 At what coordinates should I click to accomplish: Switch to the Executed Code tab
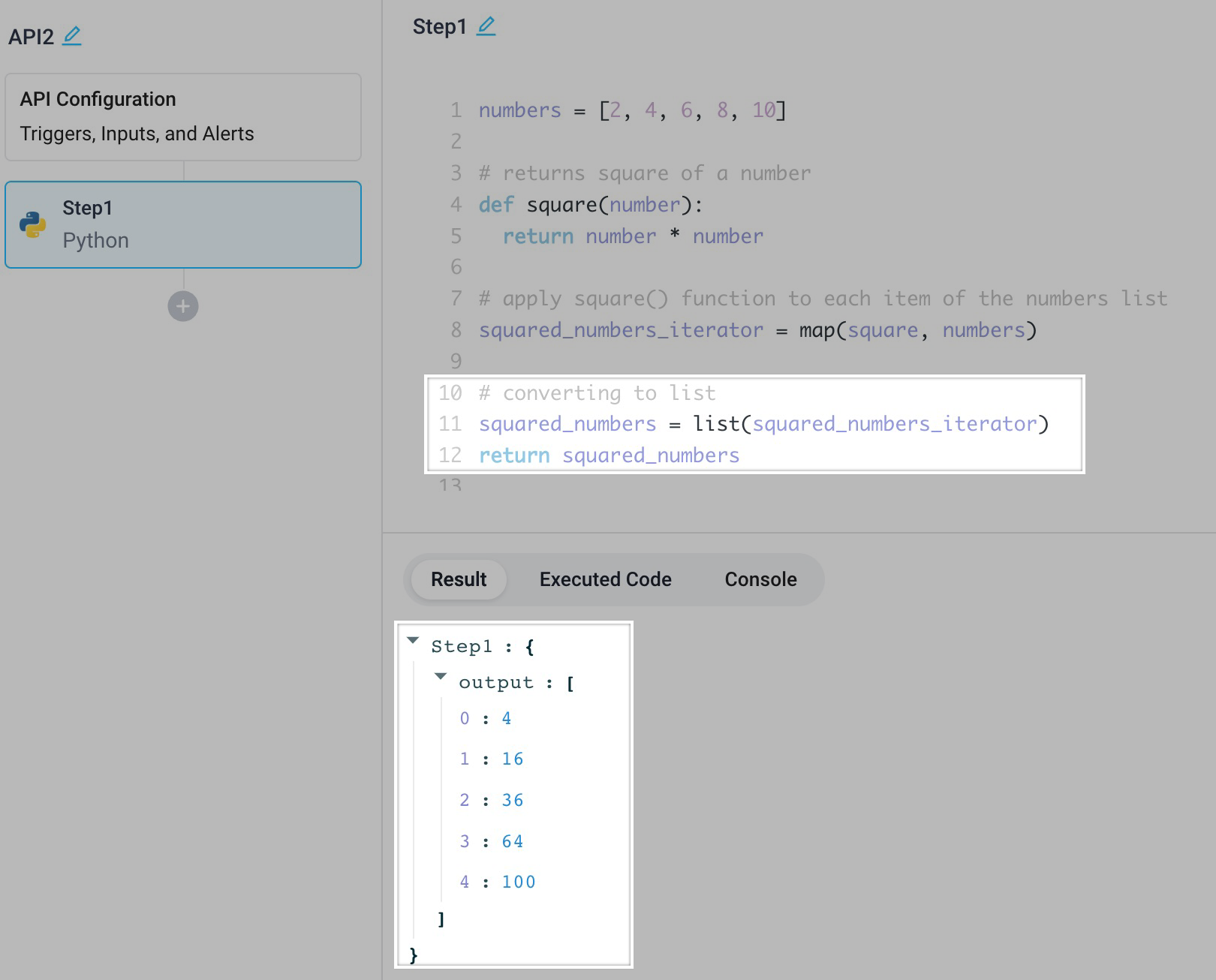[604, 579]
